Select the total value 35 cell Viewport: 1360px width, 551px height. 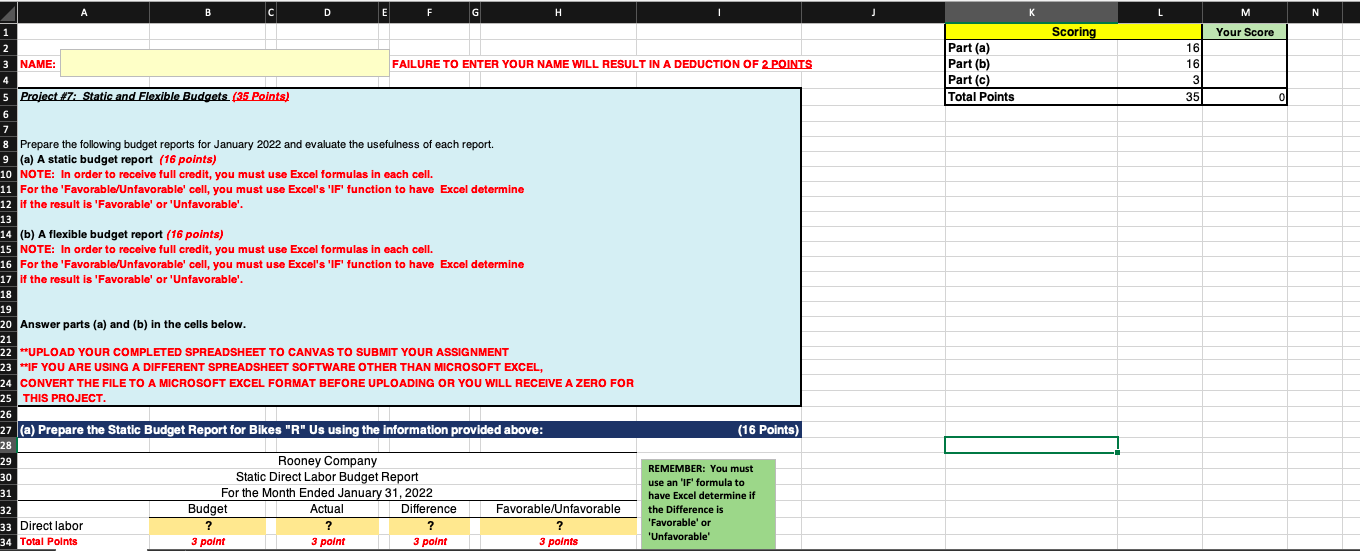point(1160,97)
